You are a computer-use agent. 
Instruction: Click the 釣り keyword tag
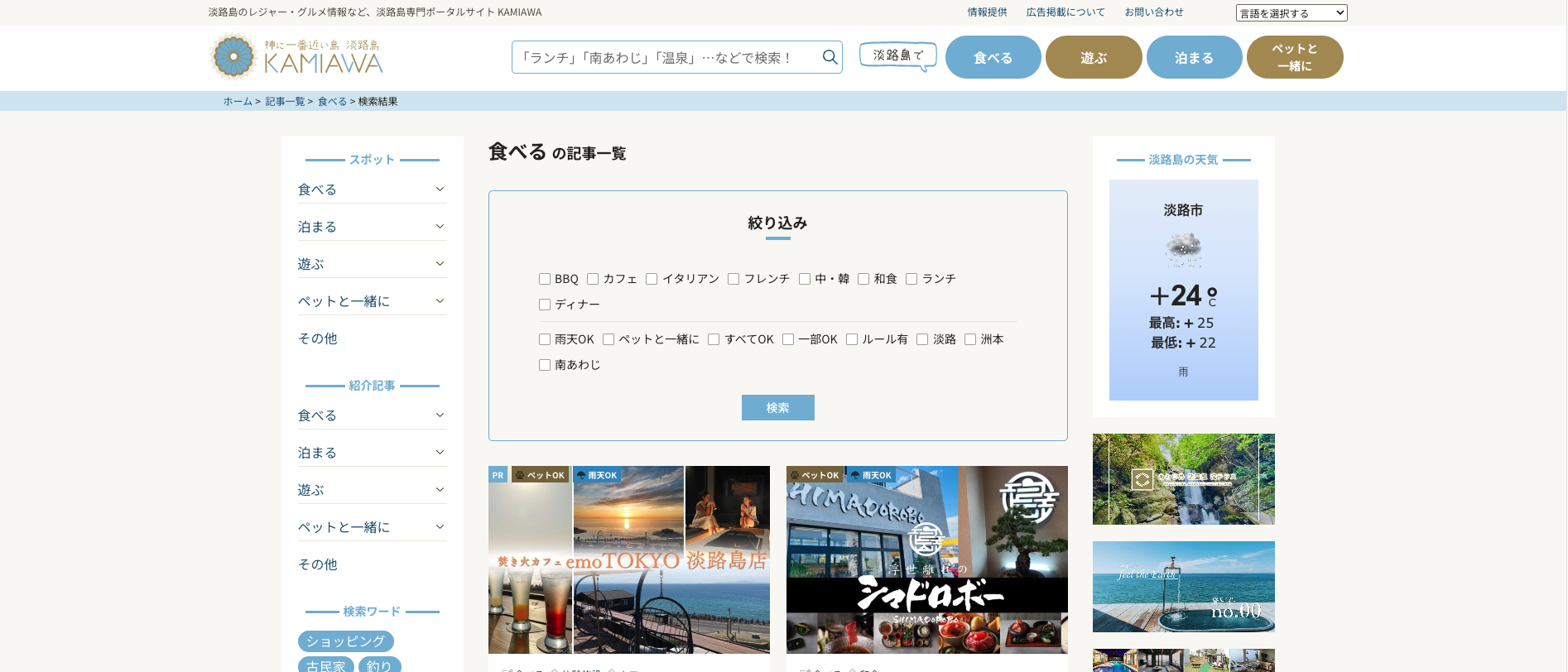point(380,665)
